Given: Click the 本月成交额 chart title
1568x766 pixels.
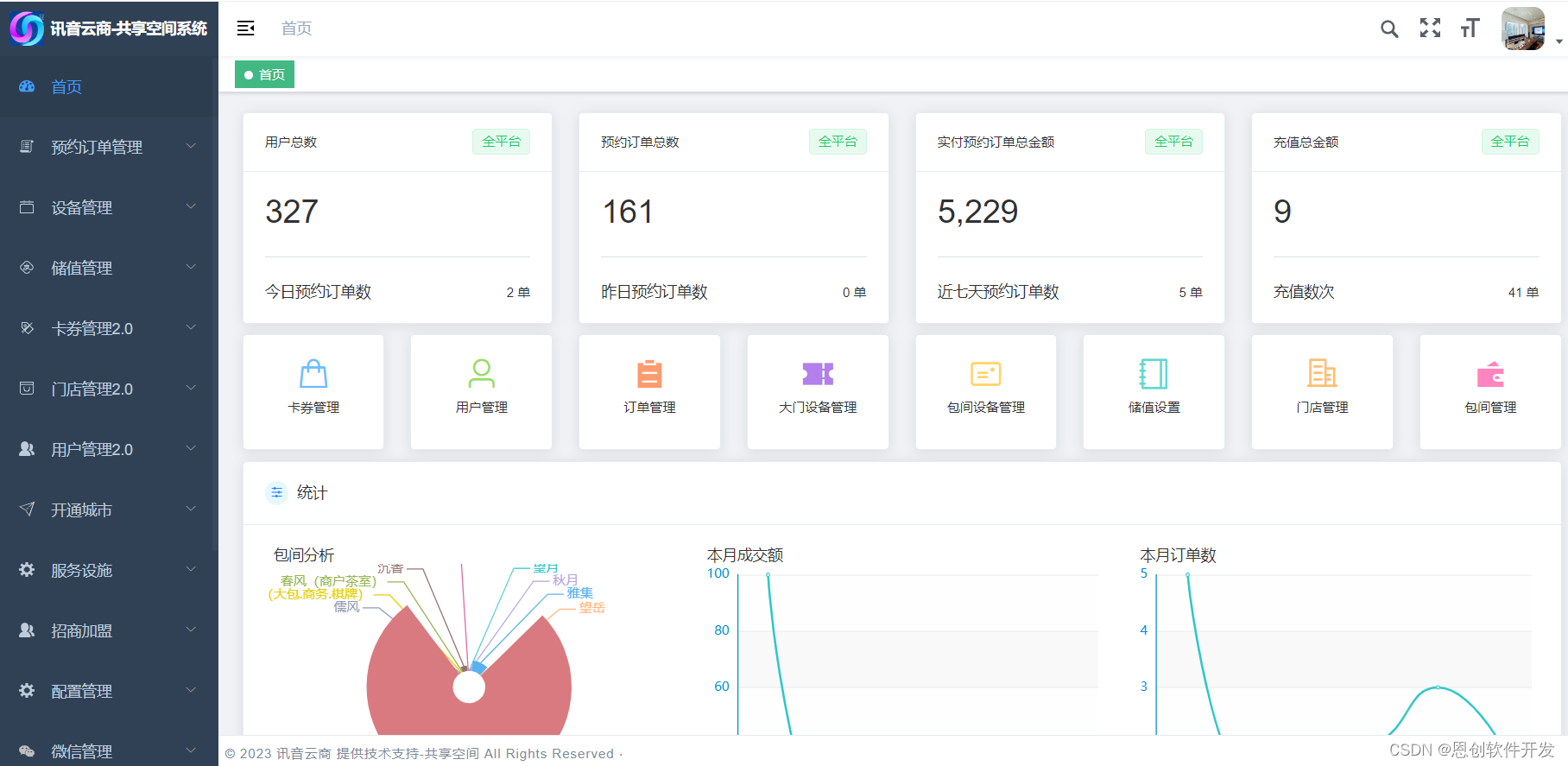Looking at the screenshot, I should (x=745, y=555).
